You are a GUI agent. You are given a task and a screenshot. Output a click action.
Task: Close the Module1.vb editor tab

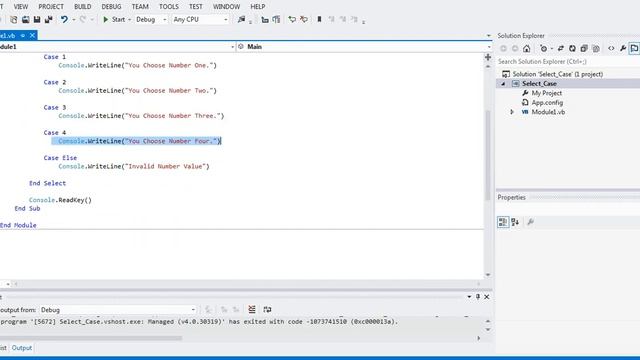point(32,36)
